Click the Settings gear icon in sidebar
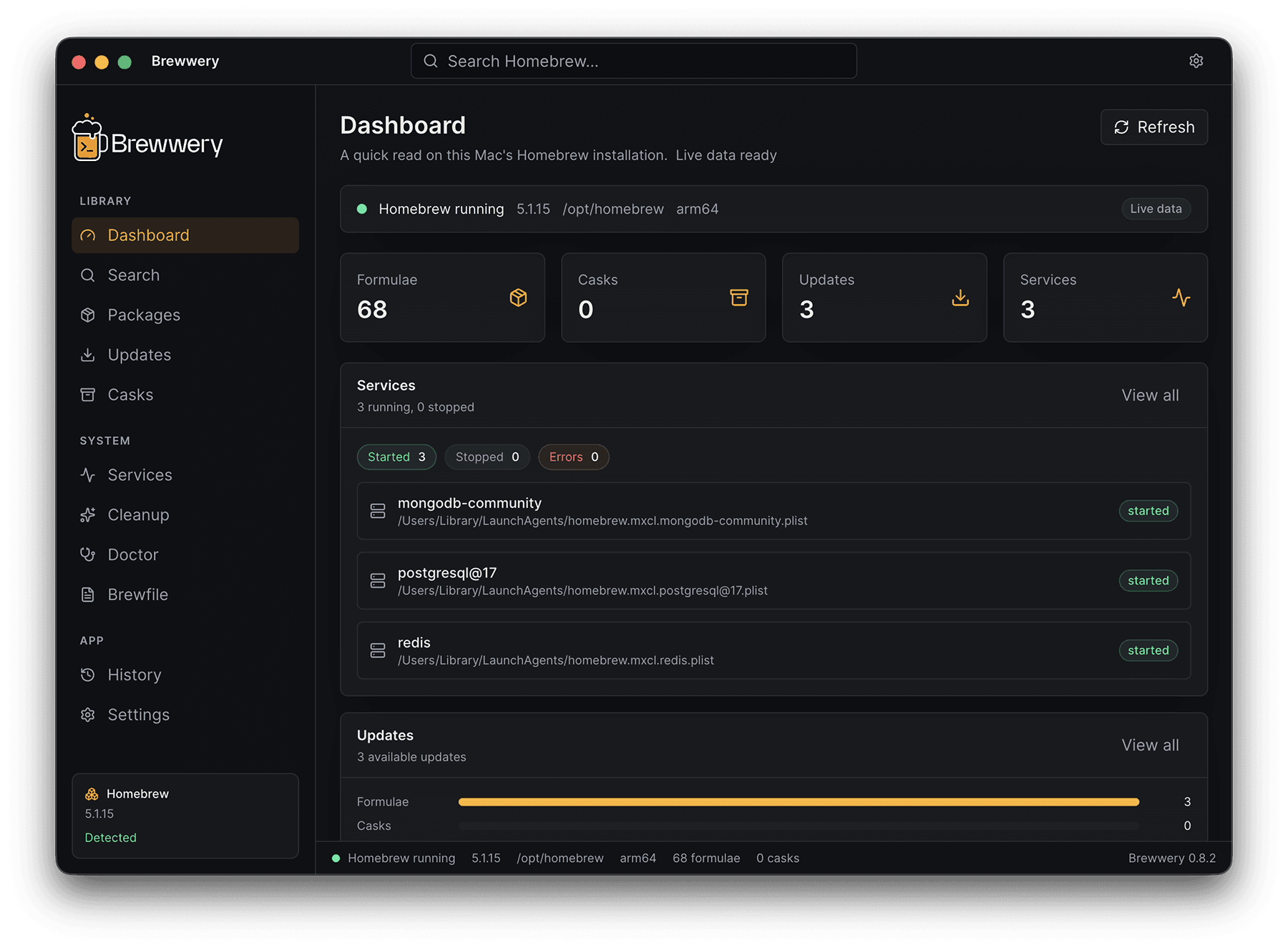 88,715
